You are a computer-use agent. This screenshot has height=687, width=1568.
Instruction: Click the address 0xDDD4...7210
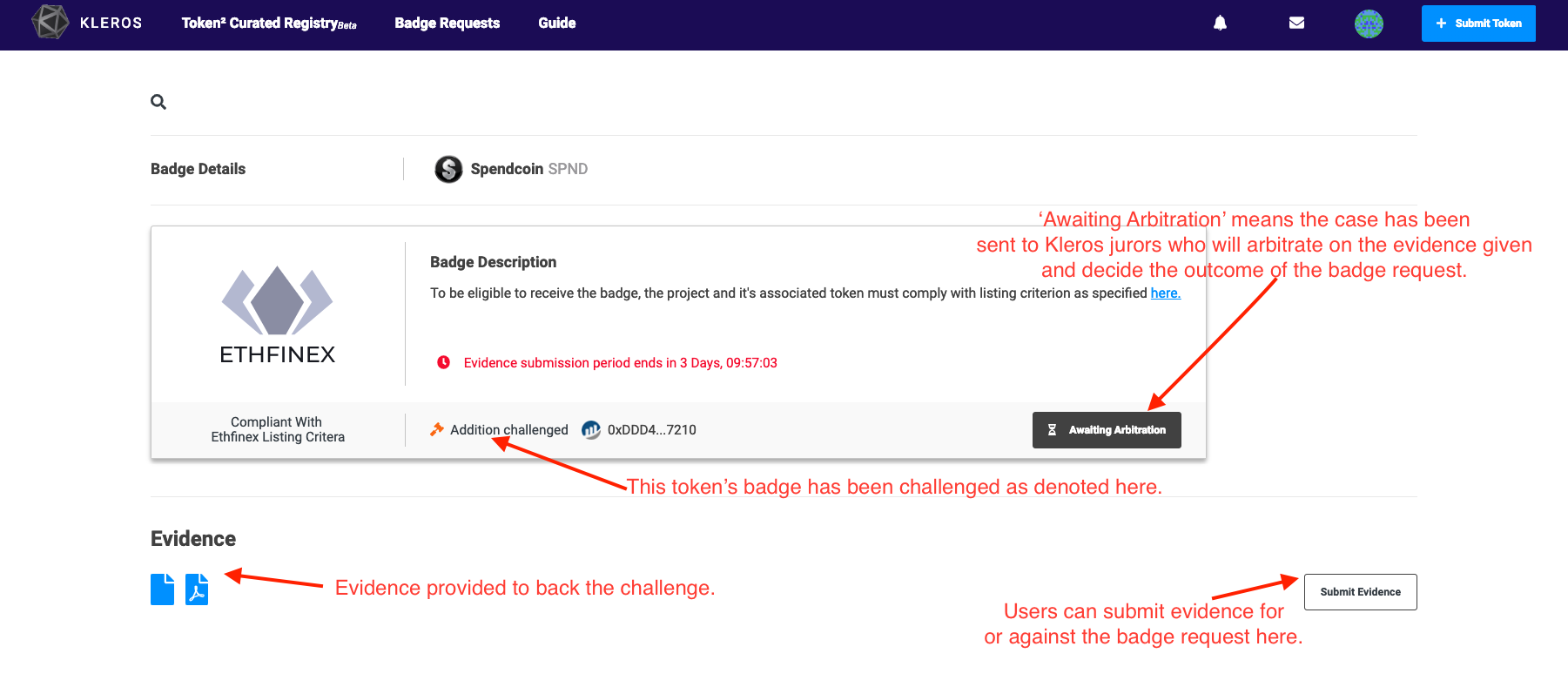(652, 430)
